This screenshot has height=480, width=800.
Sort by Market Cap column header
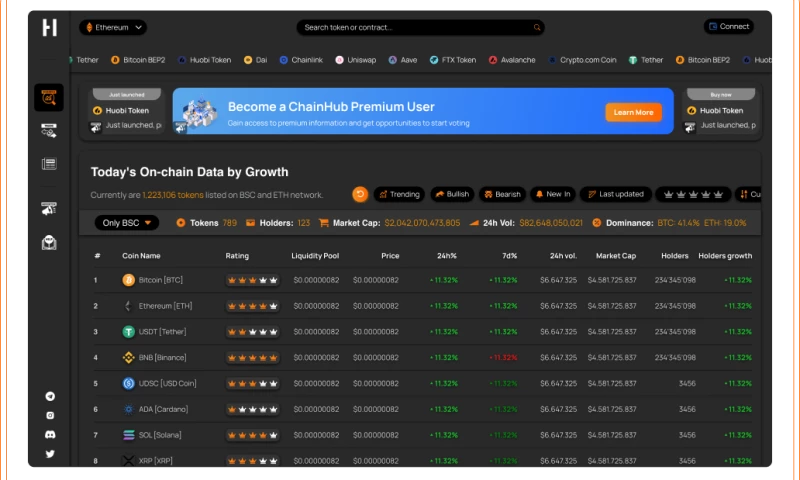click(616, 256)
